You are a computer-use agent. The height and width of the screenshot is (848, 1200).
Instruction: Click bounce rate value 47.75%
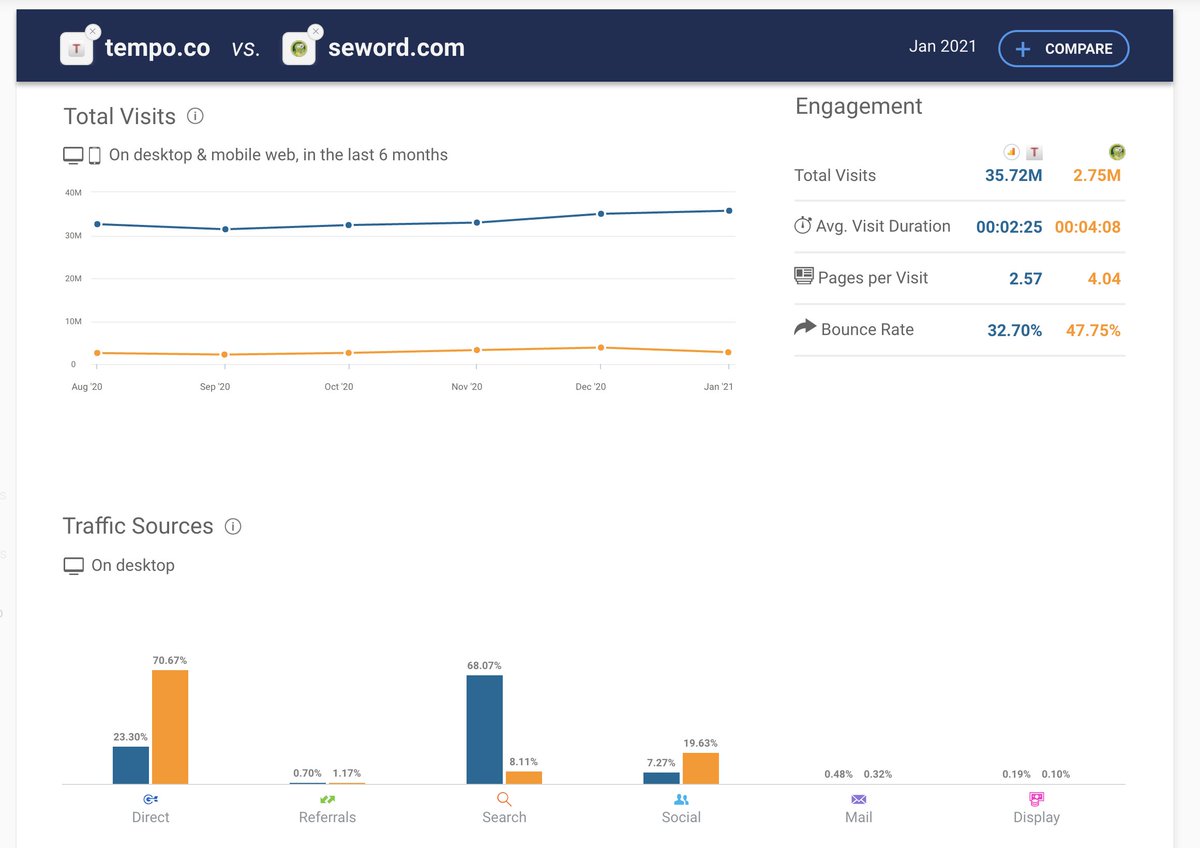pos(1093,330)
